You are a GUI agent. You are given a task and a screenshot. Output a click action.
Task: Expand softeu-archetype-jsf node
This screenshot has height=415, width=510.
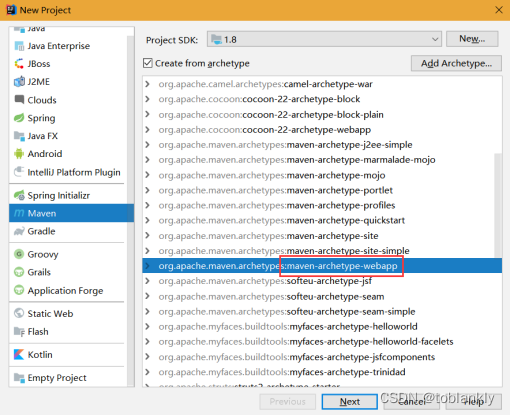[147, 281]
